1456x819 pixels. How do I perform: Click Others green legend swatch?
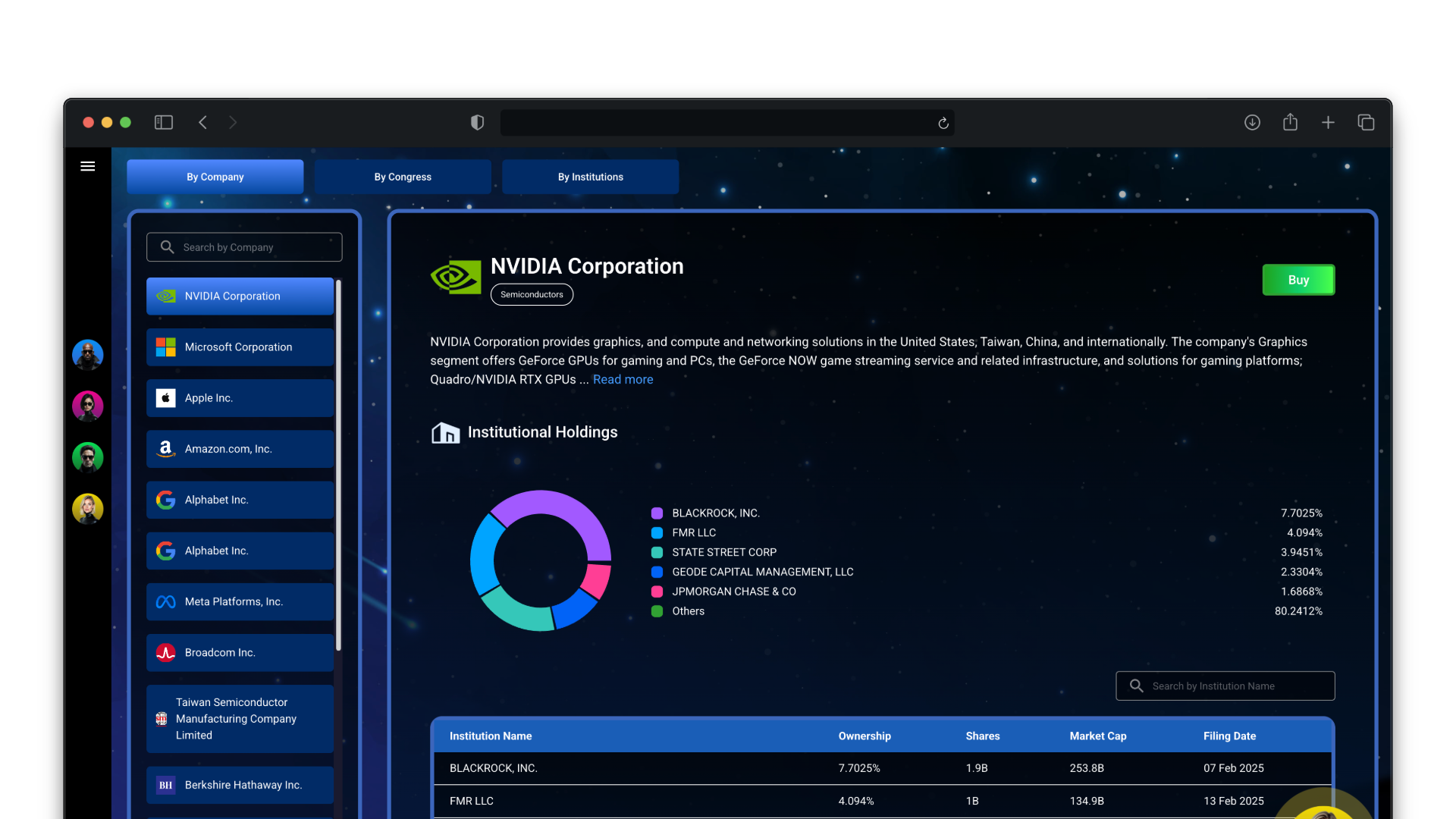pyautogui.click(x=657, y=611)
